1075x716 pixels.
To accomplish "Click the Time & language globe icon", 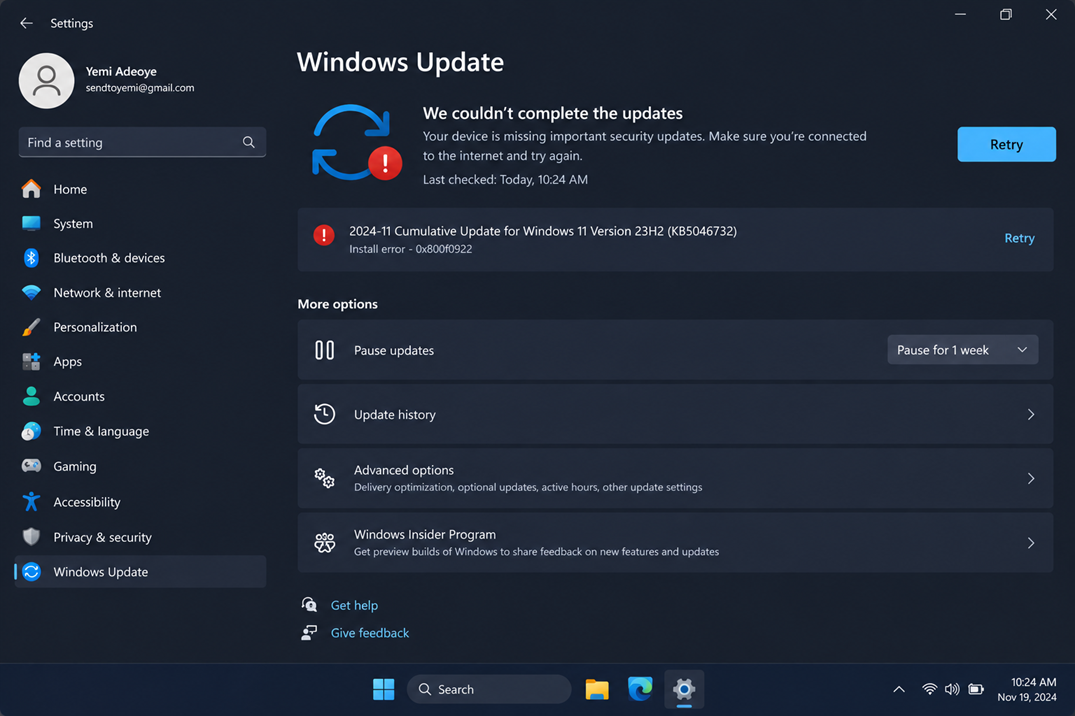I will 32,431.
